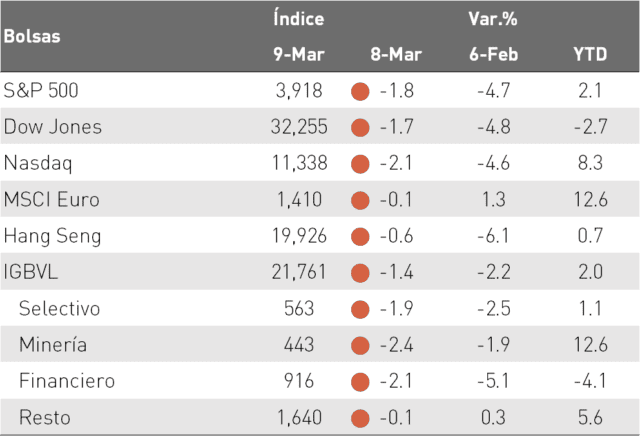The image size is (640, 436).
Task: Select the red circle in Nasdaq row
Action: click(360, 164)
